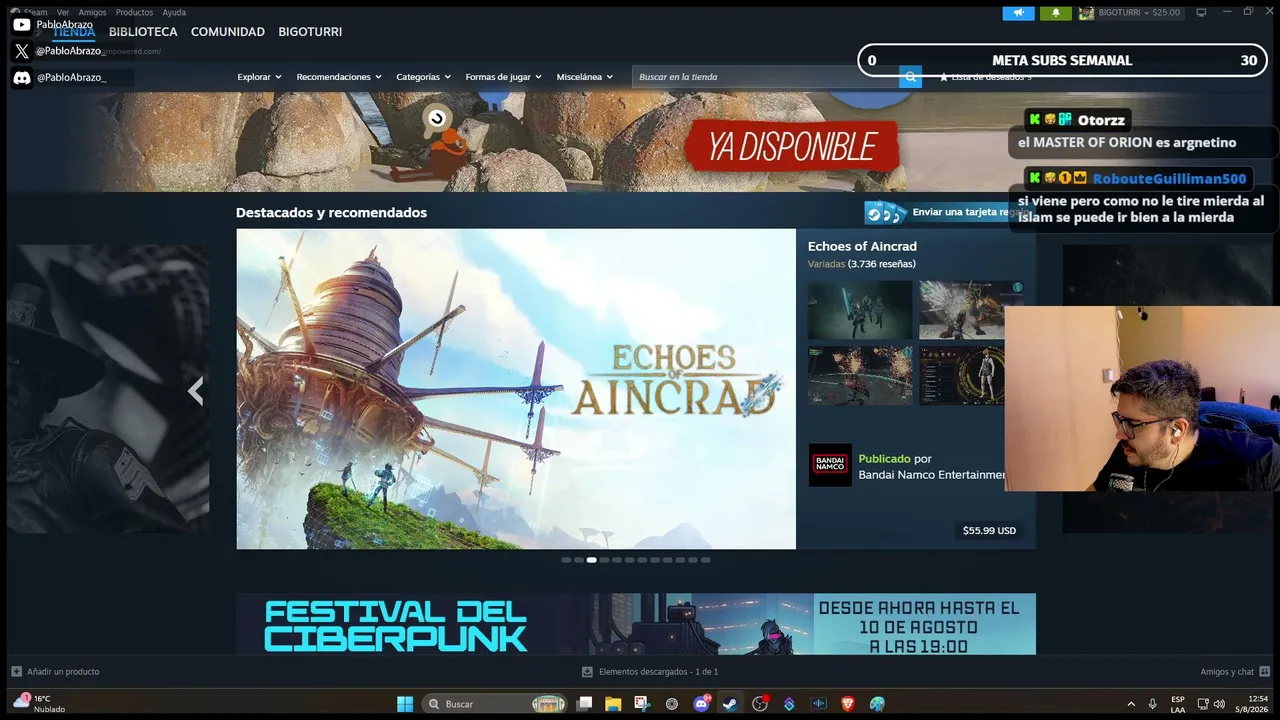The width and height of the screenshot is (1280, 720).
Task: Open Discord from the taskbar
Action: [701, 704]
